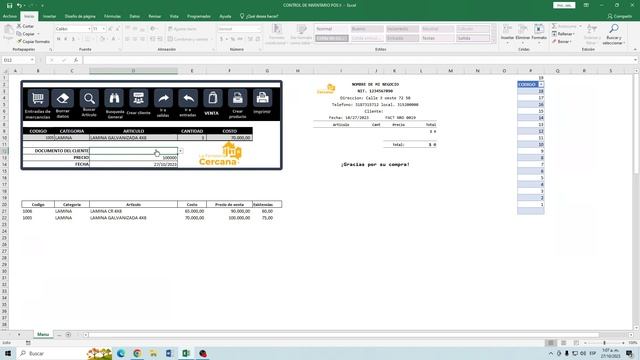Select the LAMINA CR 4X8 article cell

point(133,211)
